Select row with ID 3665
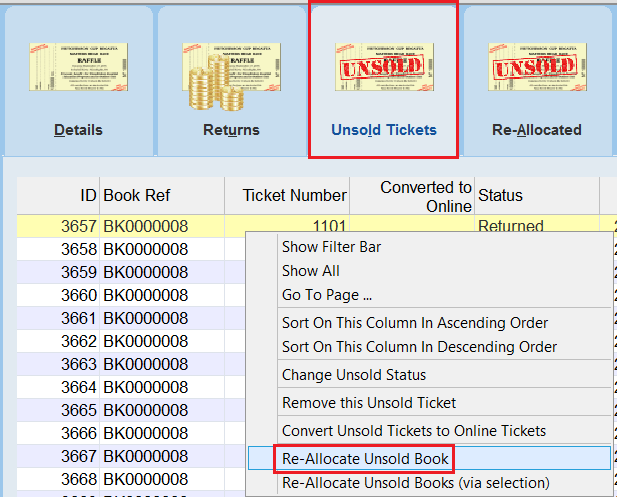 pyautogui.click(x=131, y=410)
